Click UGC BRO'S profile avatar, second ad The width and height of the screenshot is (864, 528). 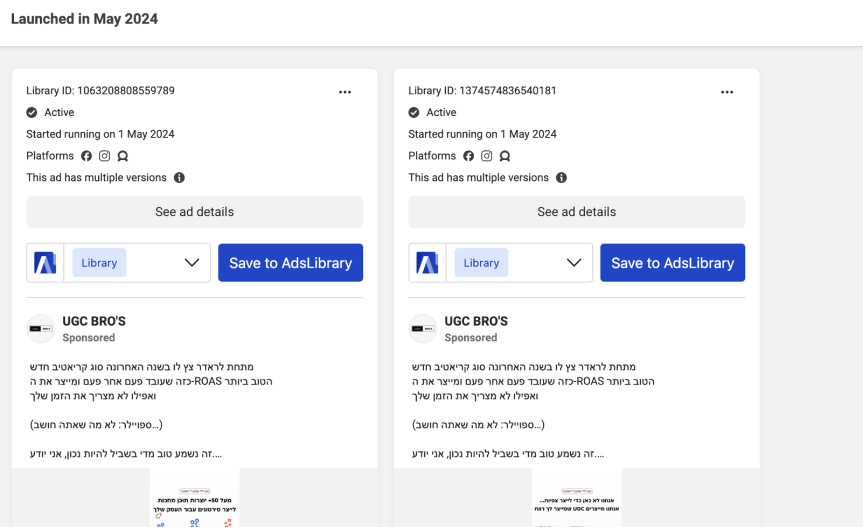pos(424,329)
